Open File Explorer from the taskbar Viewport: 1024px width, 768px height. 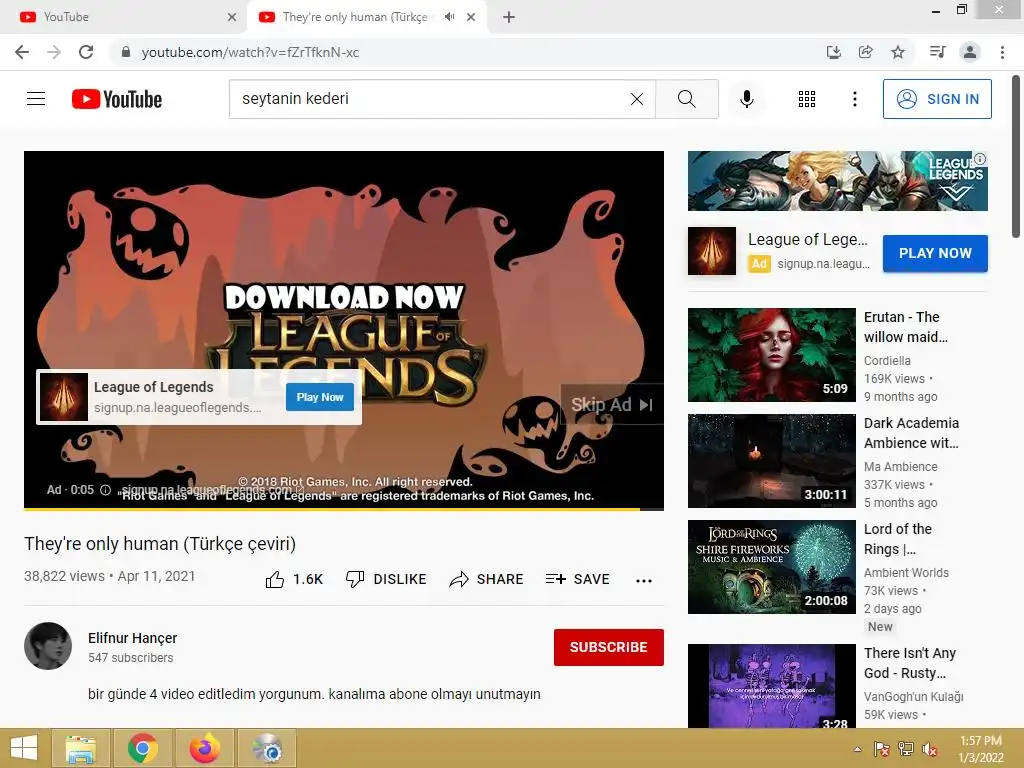click(x=81, y=748)
